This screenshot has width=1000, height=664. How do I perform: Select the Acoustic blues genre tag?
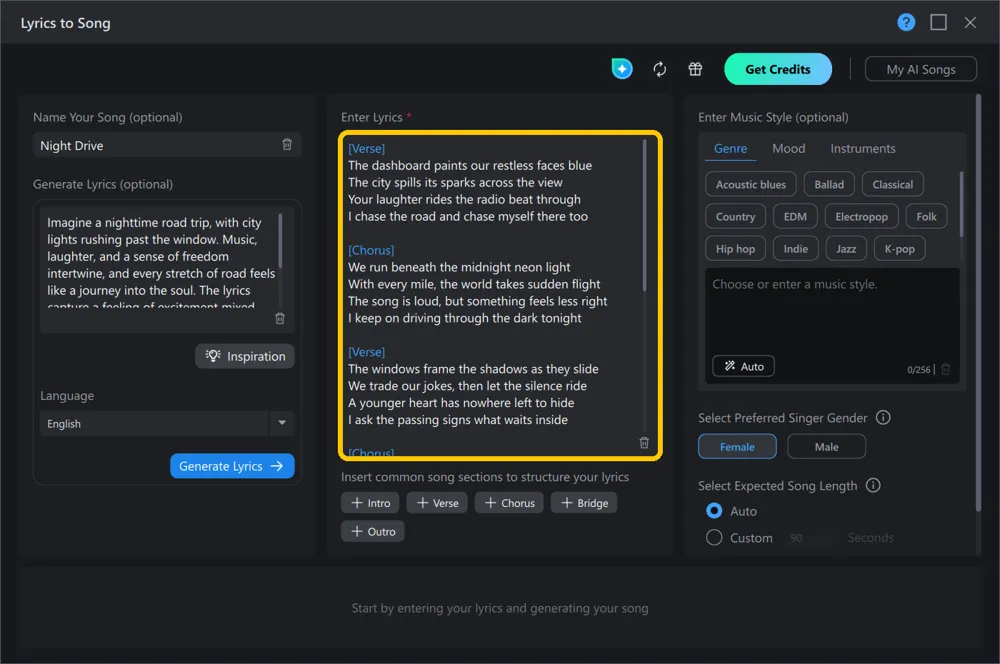(751, 184)
